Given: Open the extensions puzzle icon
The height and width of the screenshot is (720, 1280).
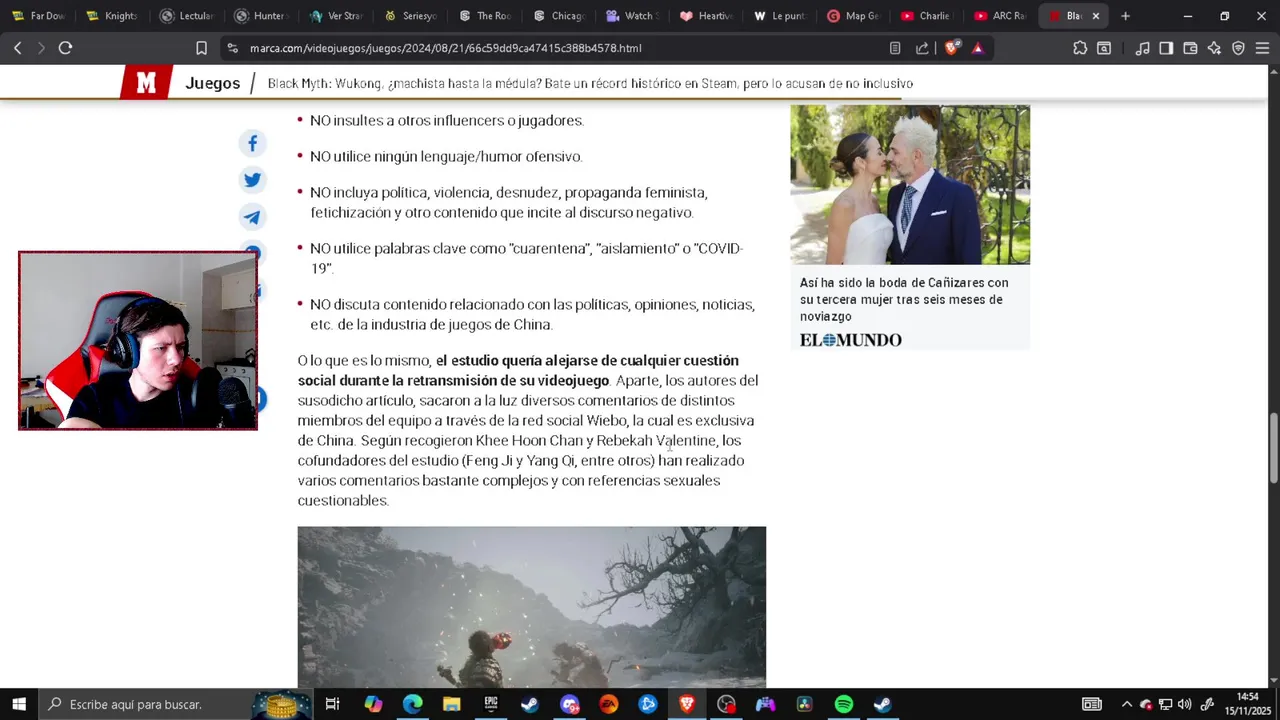Looking at the screenshot, I should click(x=1080, y=48).
